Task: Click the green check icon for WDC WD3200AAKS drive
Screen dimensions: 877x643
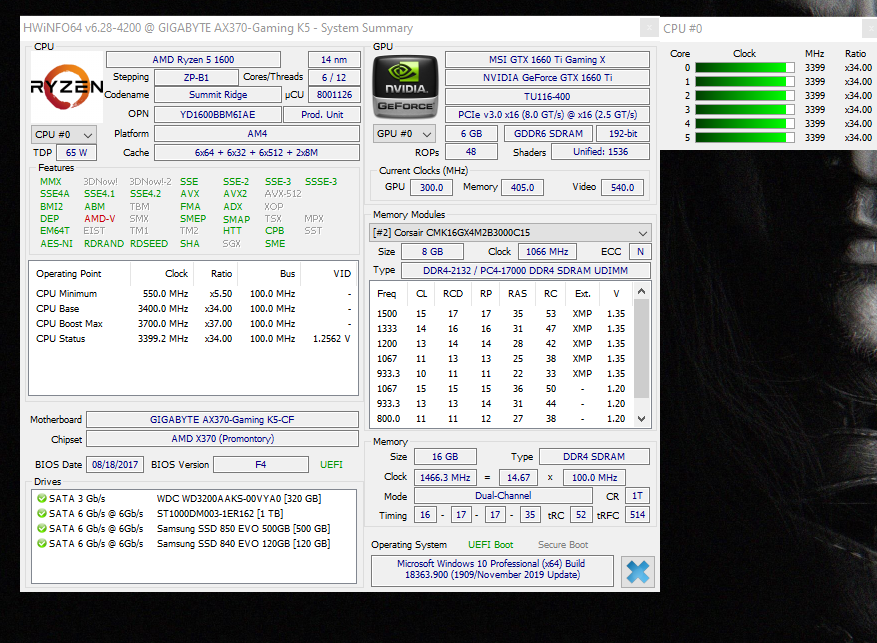Action: tap(42, 498)
